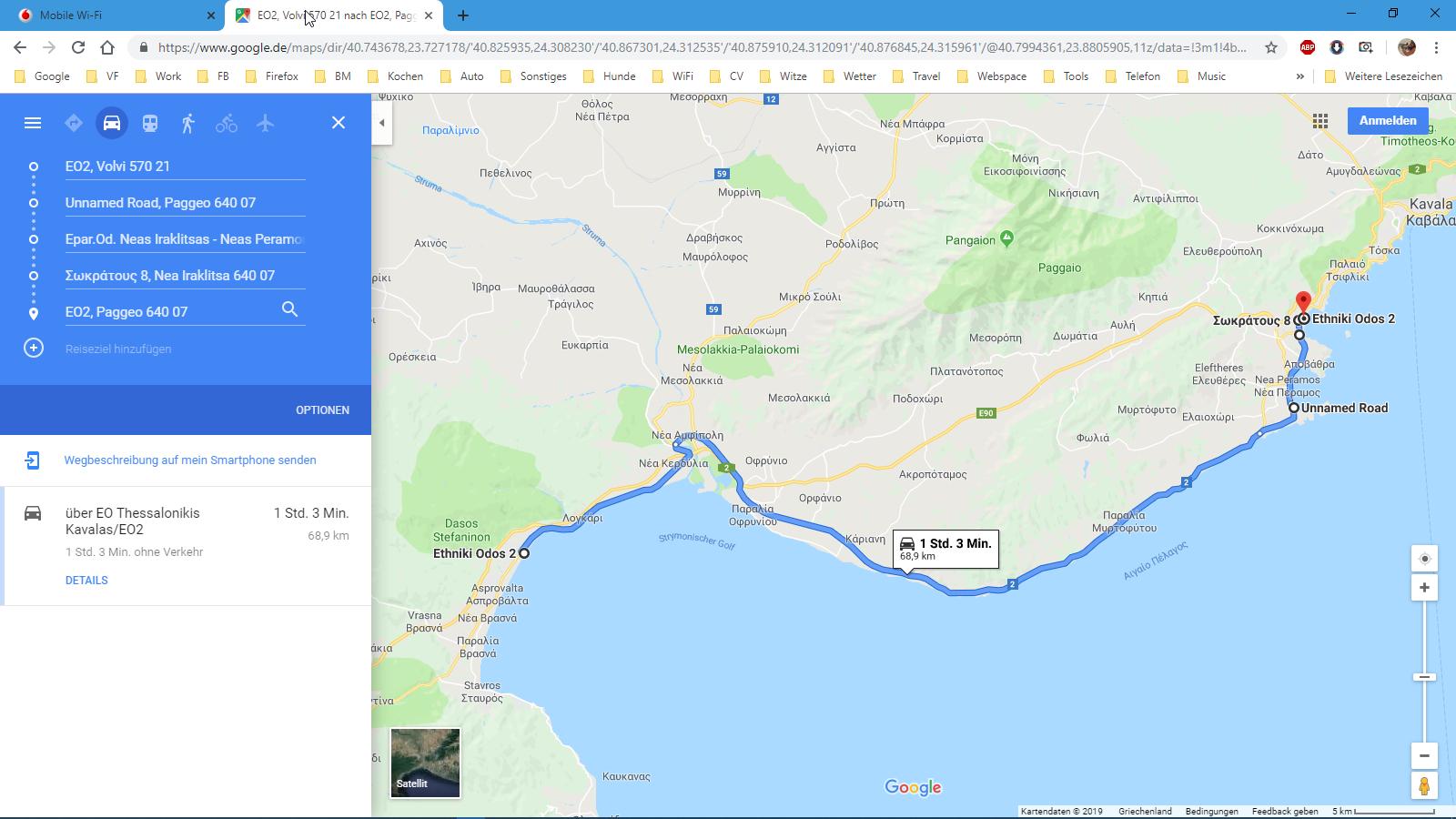Open Music bookmarks folder
This screenshot has width=1456, height=819.
click(x=1201, y=76)
